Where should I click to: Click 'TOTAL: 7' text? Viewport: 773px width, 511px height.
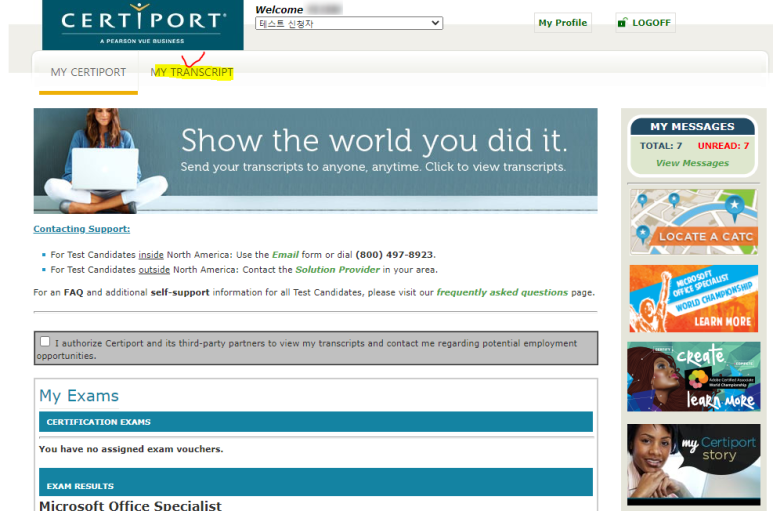tap(661, 146)
